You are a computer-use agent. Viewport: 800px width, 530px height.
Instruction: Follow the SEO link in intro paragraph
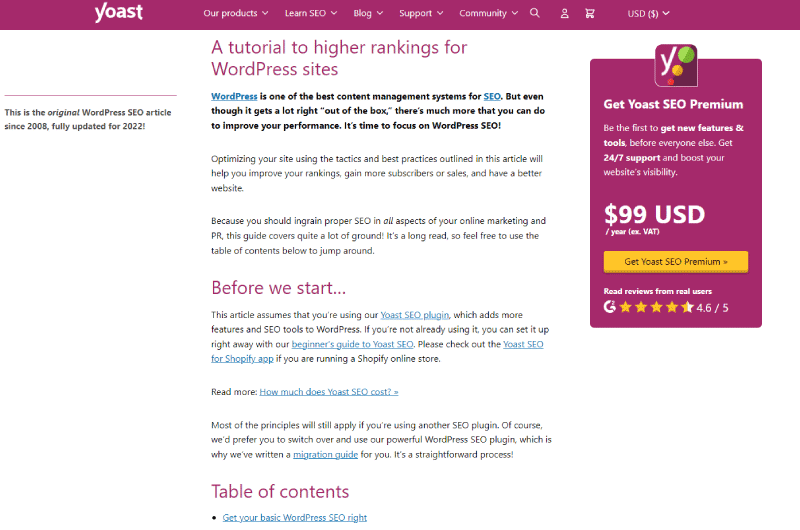click(x=492, y=96)
